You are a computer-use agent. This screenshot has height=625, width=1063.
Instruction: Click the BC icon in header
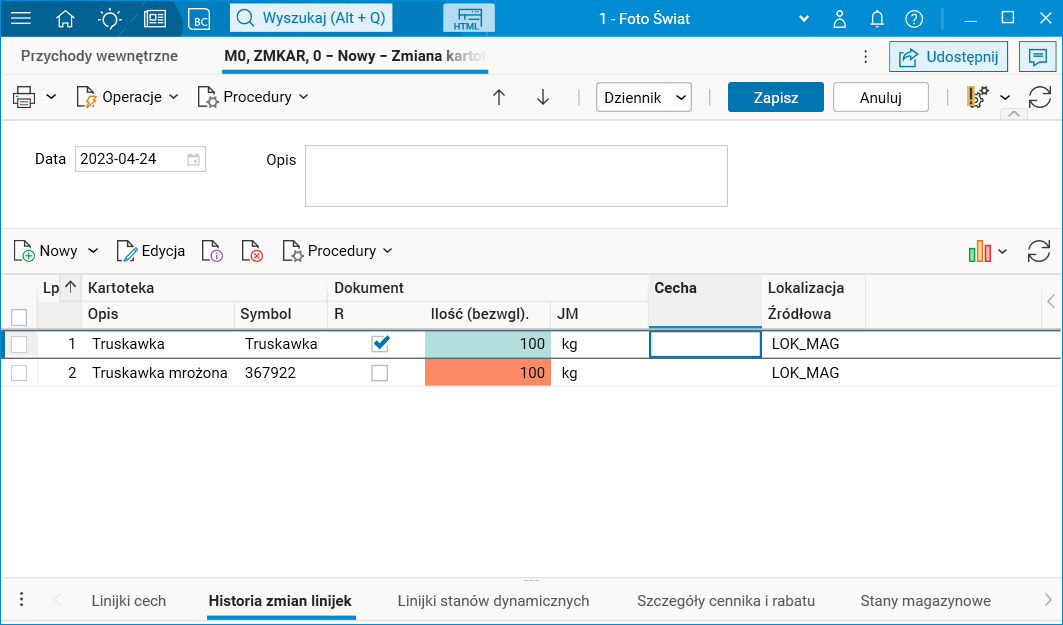coord(199,19)
